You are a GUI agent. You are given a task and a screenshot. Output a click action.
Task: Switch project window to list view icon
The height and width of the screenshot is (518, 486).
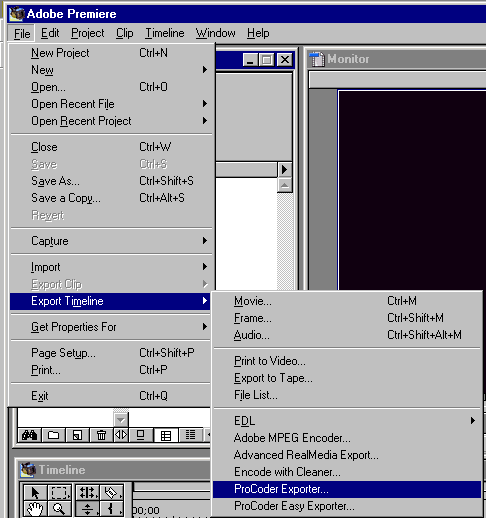(x=190, y=435)
